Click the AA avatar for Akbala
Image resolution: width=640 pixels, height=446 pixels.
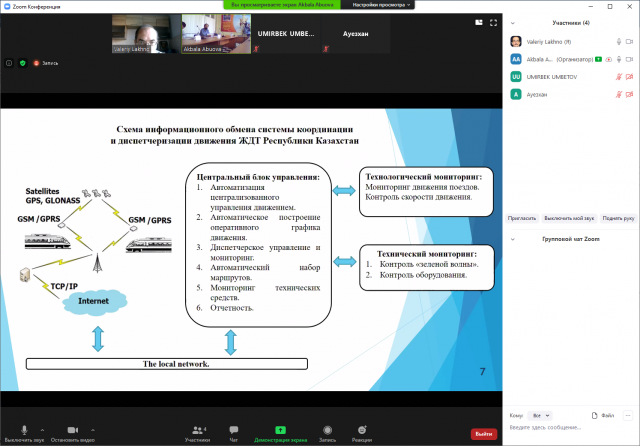pyautogui.click(x=516, y=59)
